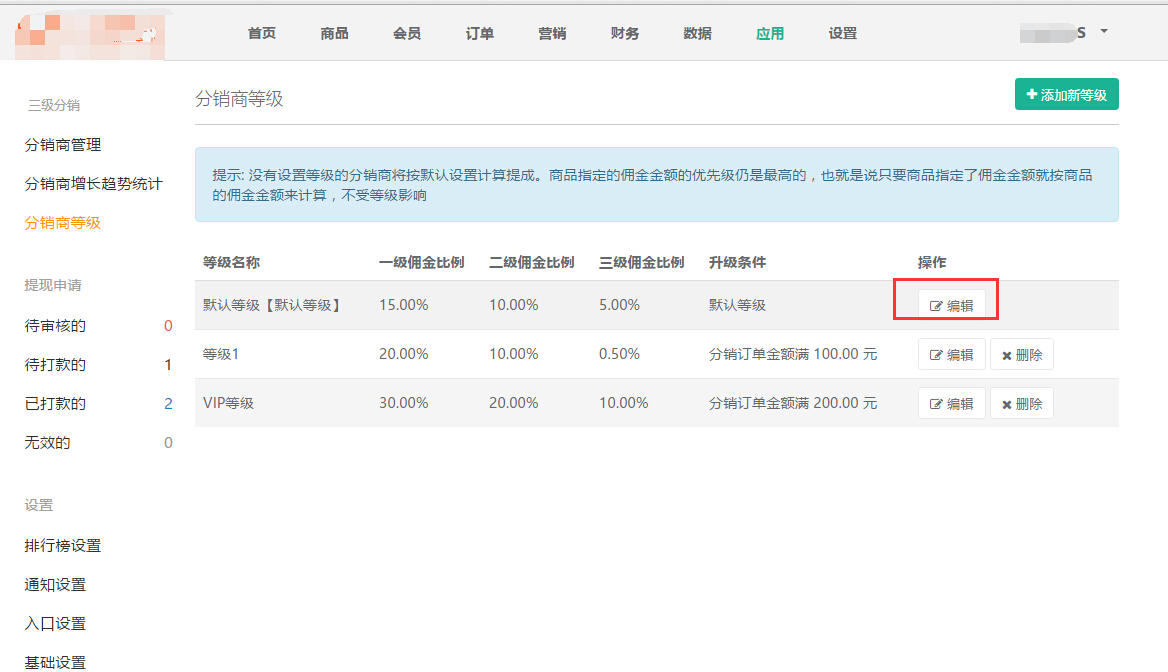The image size is (1168, 672).
Task: View 分销商增长趋势统计 statistics page
Action: click(x=93, y=184)
